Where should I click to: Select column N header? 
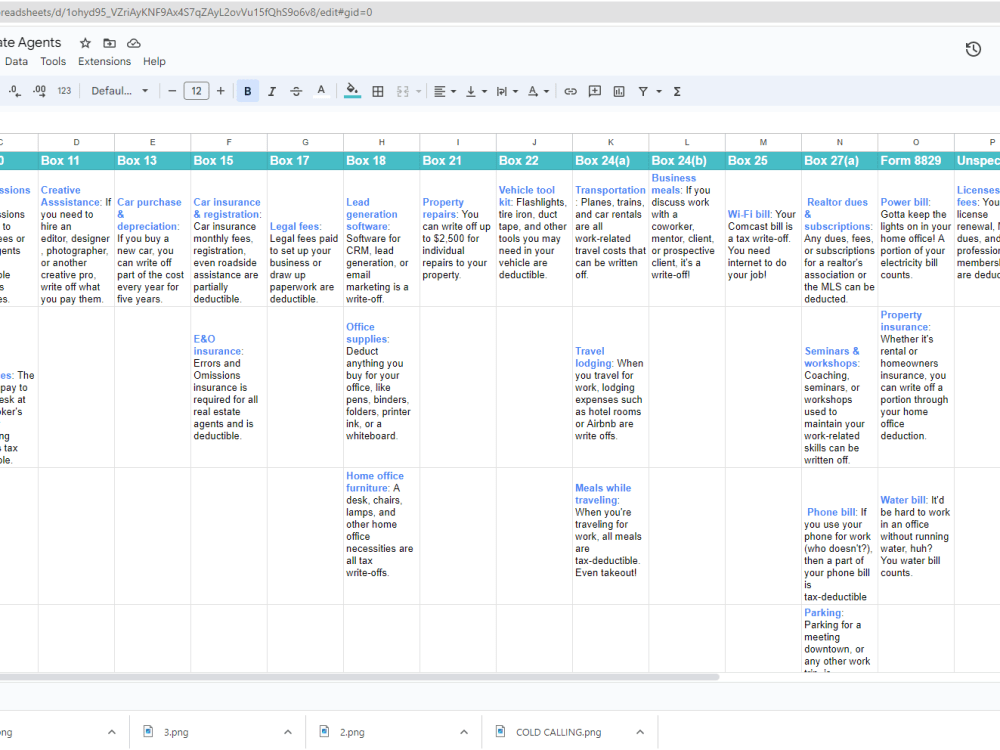839,142
